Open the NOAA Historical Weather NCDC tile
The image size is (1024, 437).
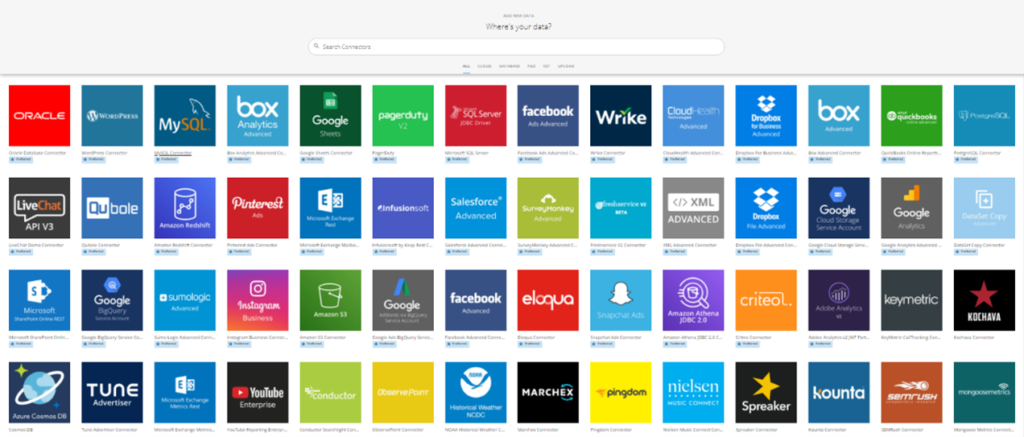[475, 393]
